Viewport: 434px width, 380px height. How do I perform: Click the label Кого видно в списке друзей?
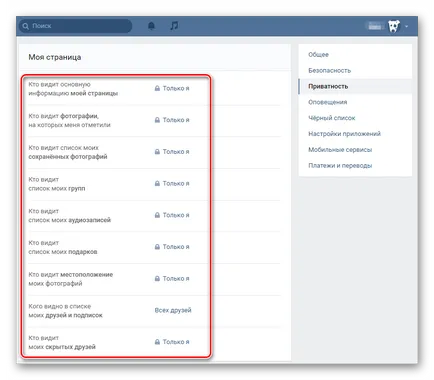[65, 311]
